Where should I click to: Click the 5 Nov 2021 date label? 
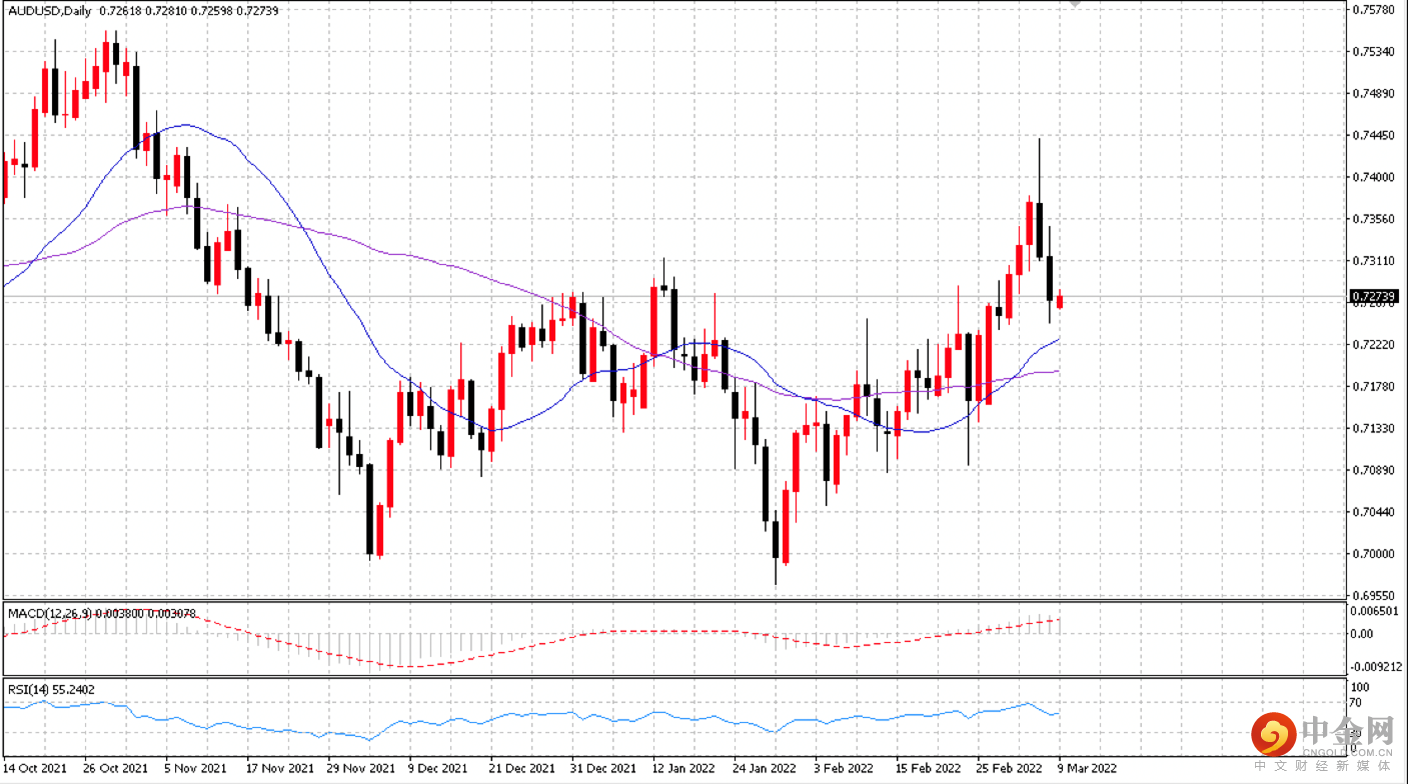(197, 769)
